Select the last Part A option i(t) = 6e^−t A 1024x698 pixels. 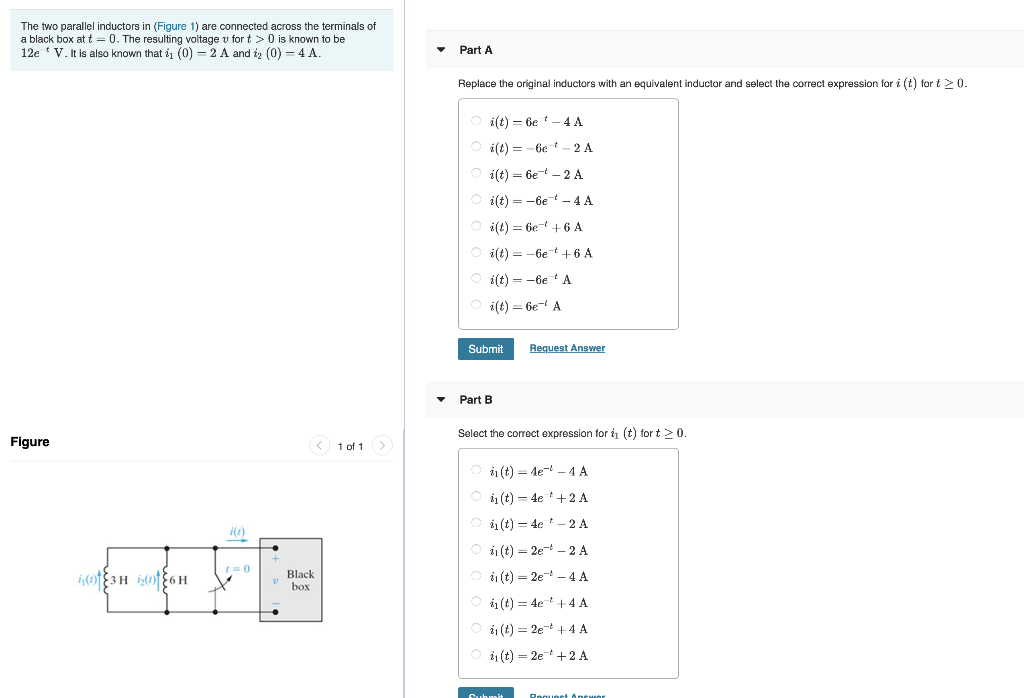tap(476, 304)
